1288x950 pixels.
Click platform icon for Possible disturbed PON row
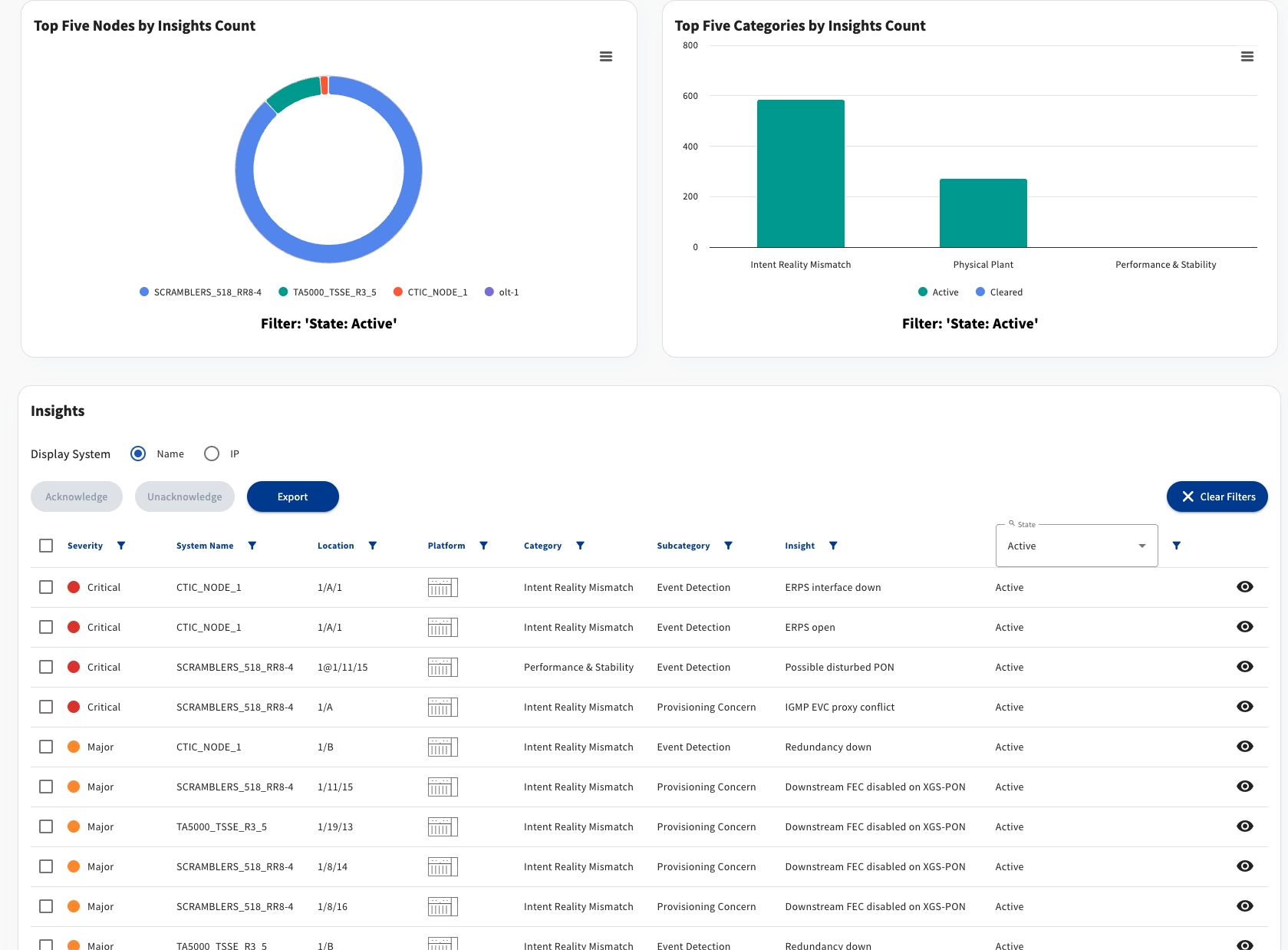(x=443, y=668)
